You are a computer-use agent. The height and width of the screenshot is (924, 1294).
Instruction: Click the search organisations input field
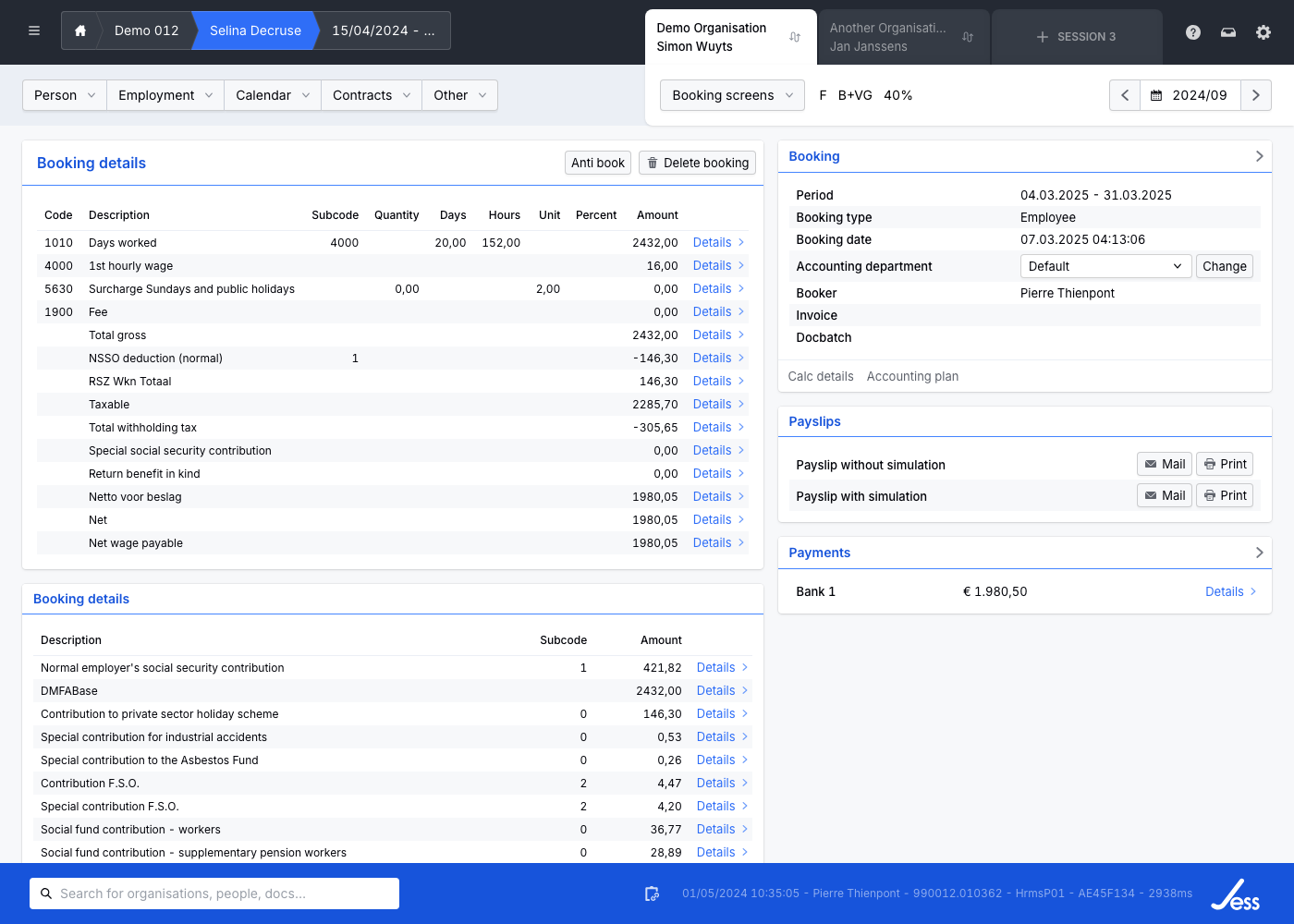click(214, 894)
